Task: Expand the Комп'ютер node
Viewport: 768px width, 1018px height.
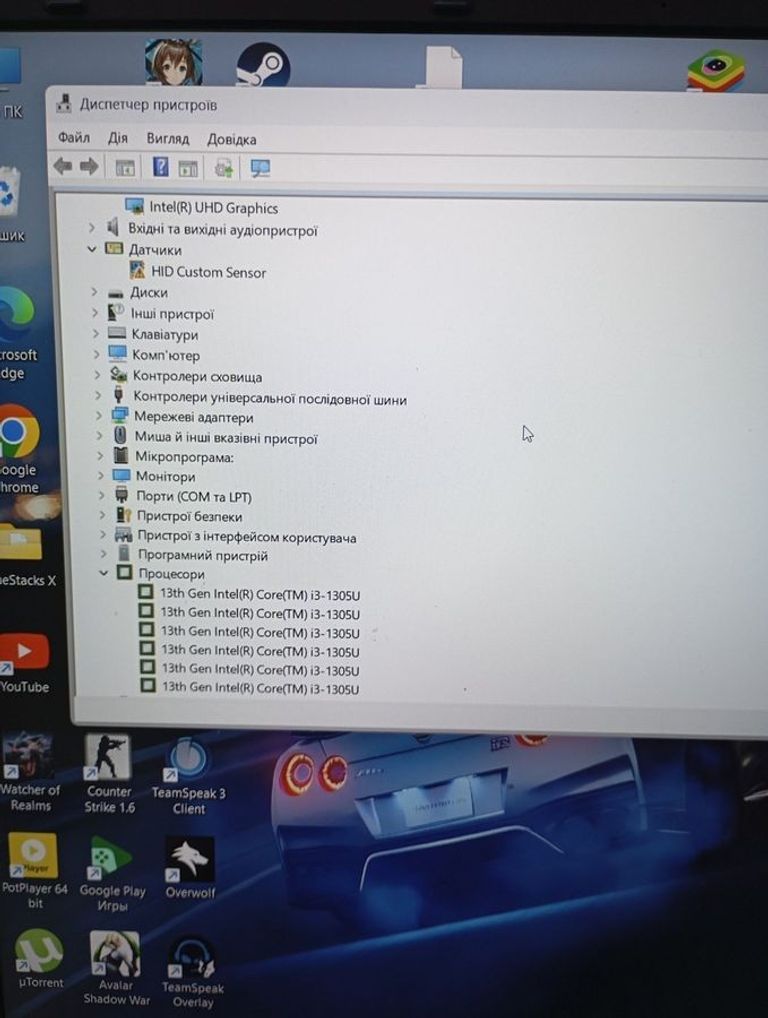Action: coord(97,354)
